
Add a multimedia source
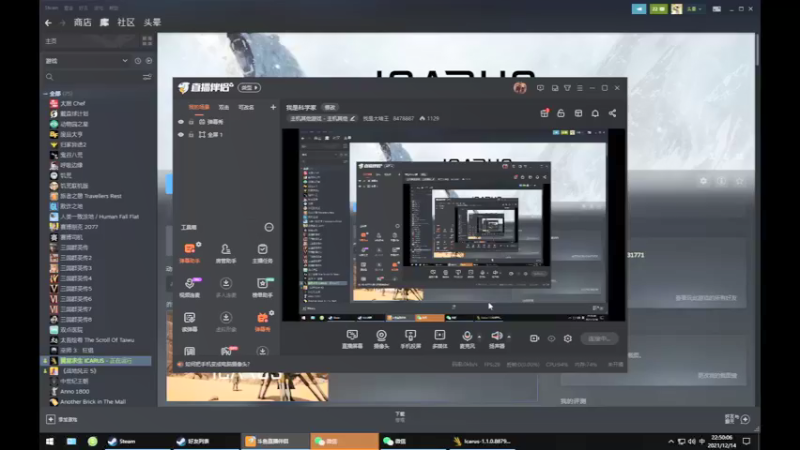(439, 339)
